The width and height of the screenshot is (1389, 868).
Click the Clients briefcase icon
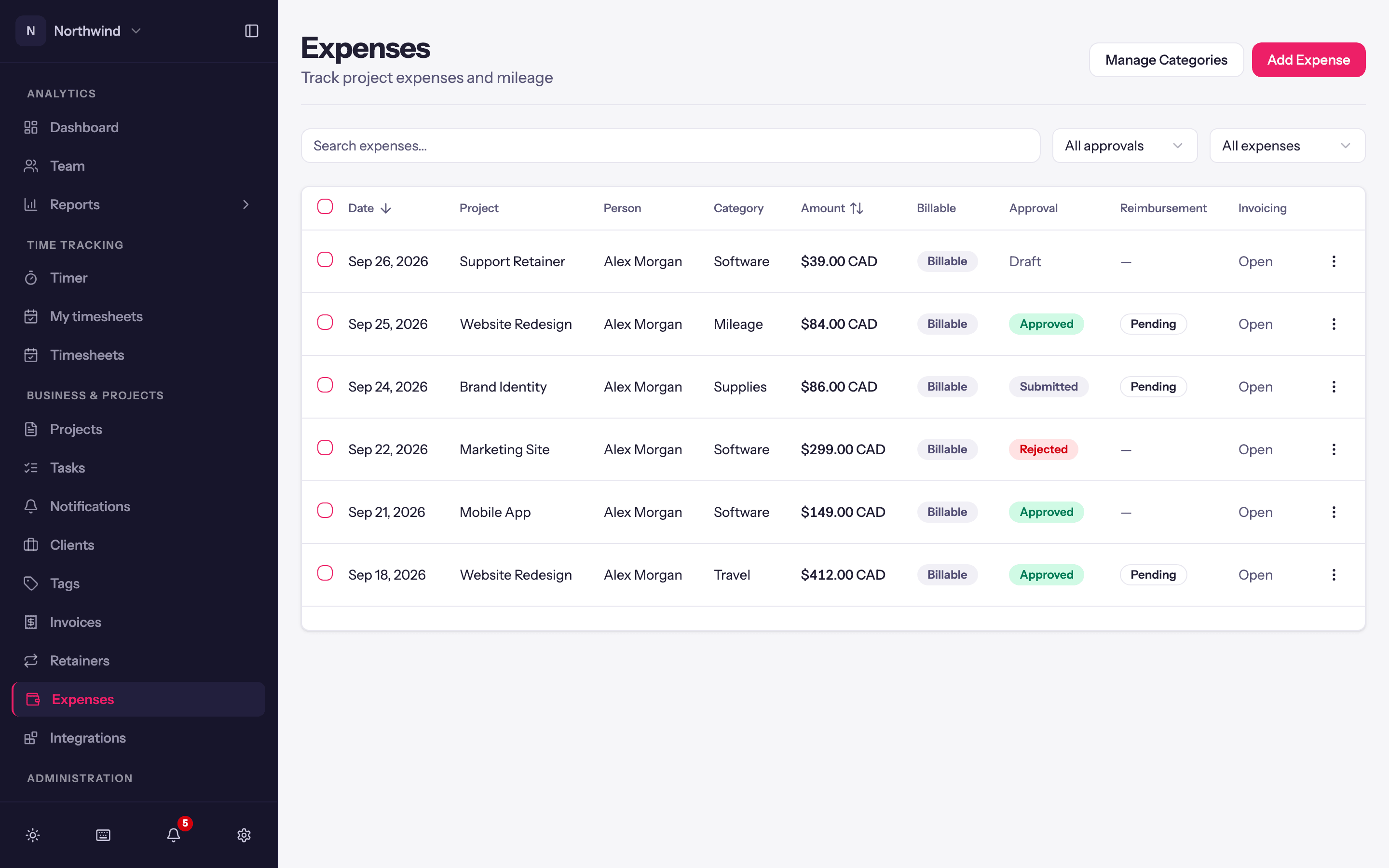tap(31, 545)
